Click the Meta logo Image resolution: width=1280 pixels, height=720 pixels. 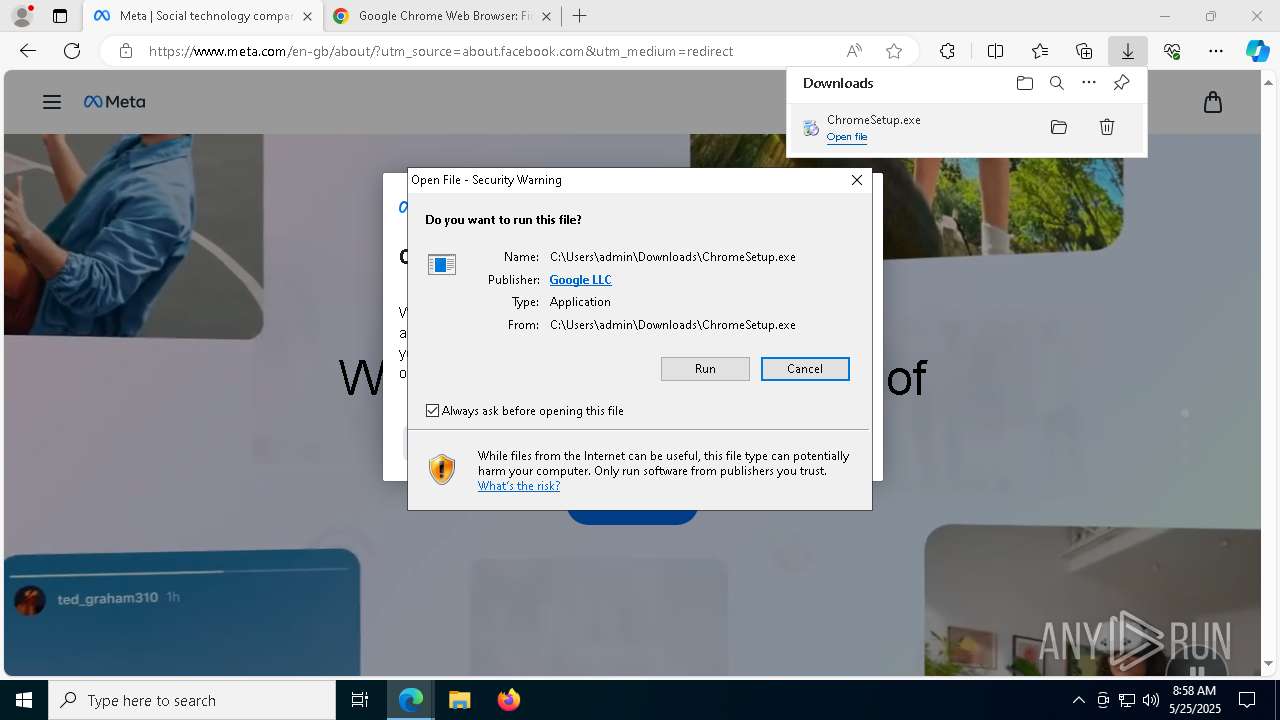click(115, 102)
